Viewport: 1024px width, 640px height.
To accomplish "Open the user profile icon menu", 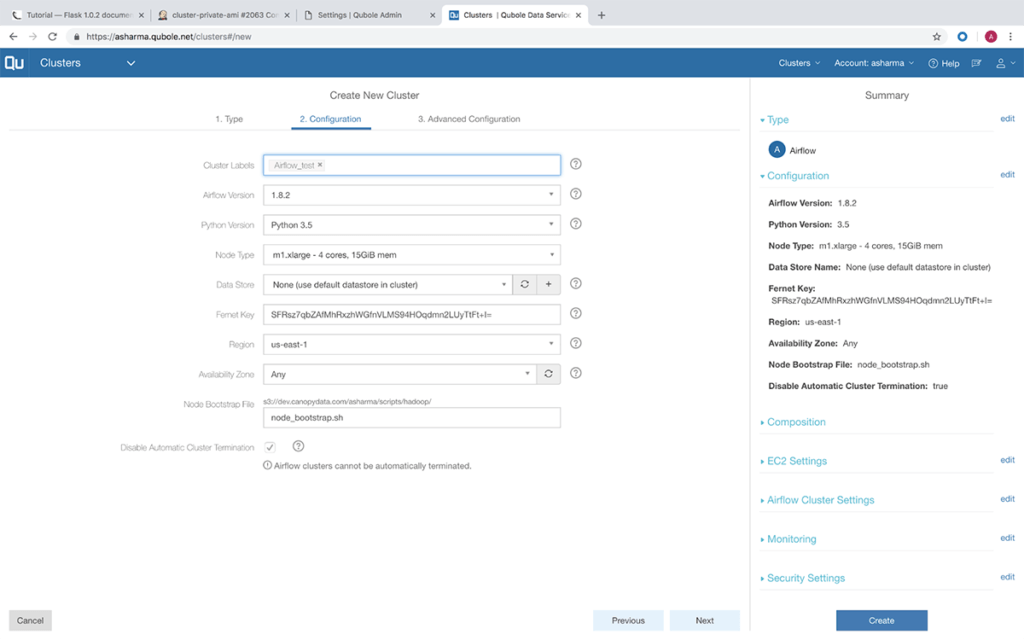I will tap(1004, 63).
